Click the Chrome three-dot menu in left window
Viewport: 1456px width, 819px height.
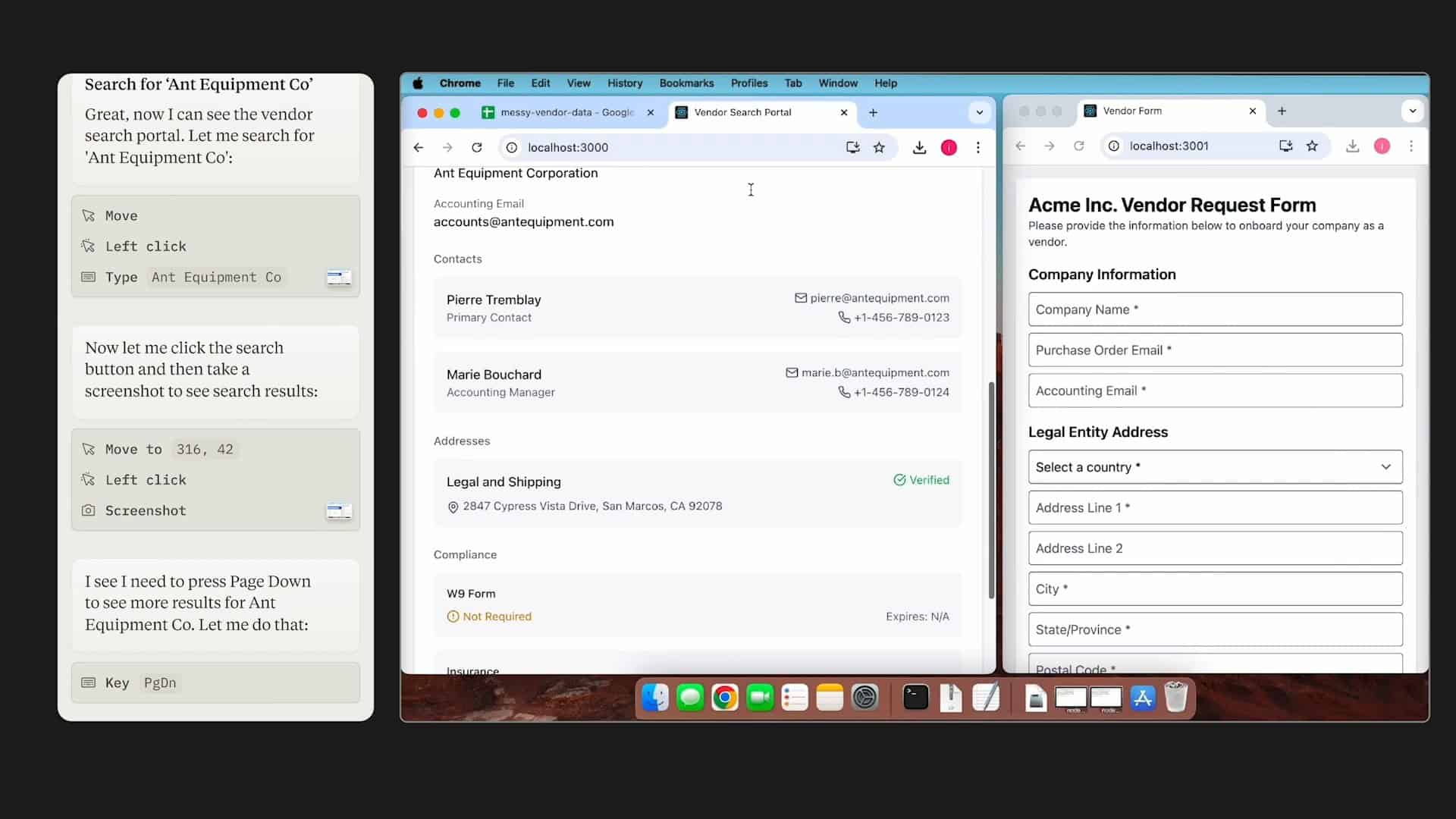pyautogui.click(x=978, y=147)
